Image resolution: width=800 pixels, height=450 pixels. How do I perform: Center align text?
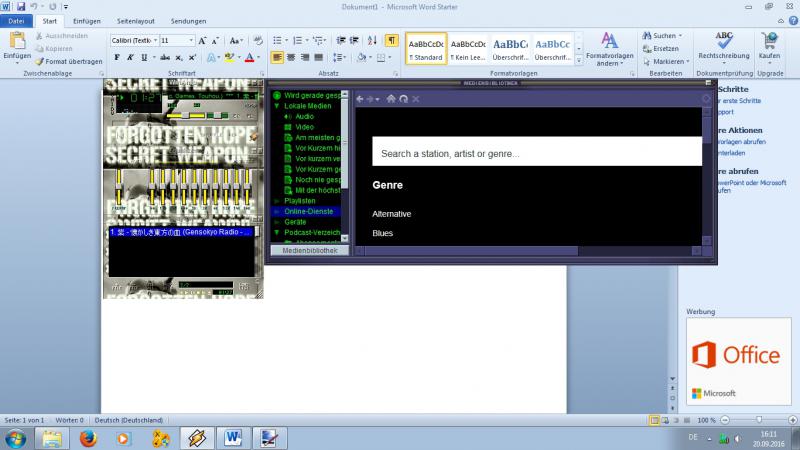pyautogui.click(x=291, y=58)
